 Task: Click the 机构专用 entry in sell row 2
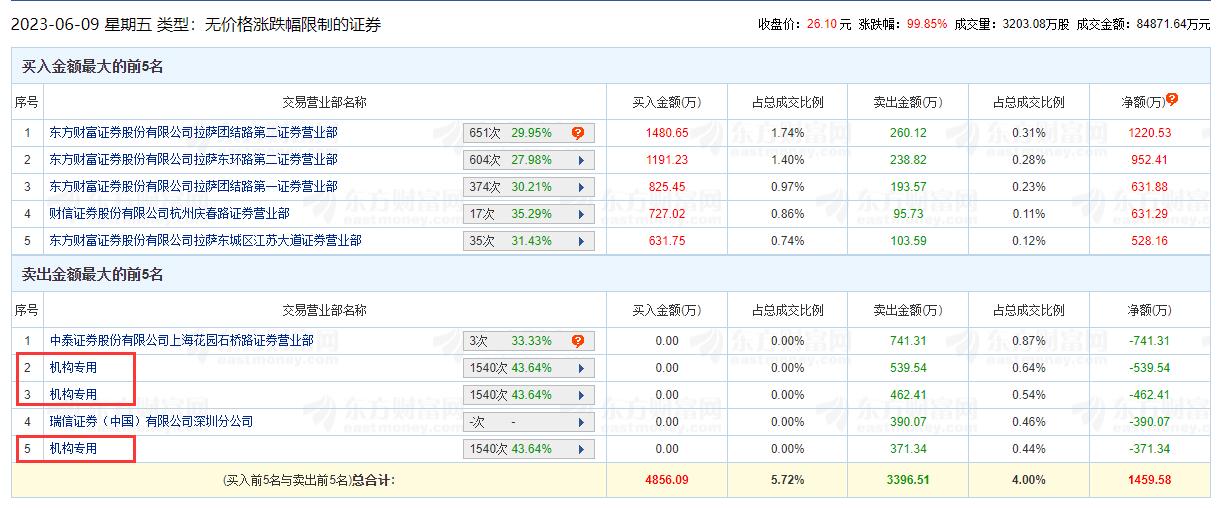coord(73,368)
